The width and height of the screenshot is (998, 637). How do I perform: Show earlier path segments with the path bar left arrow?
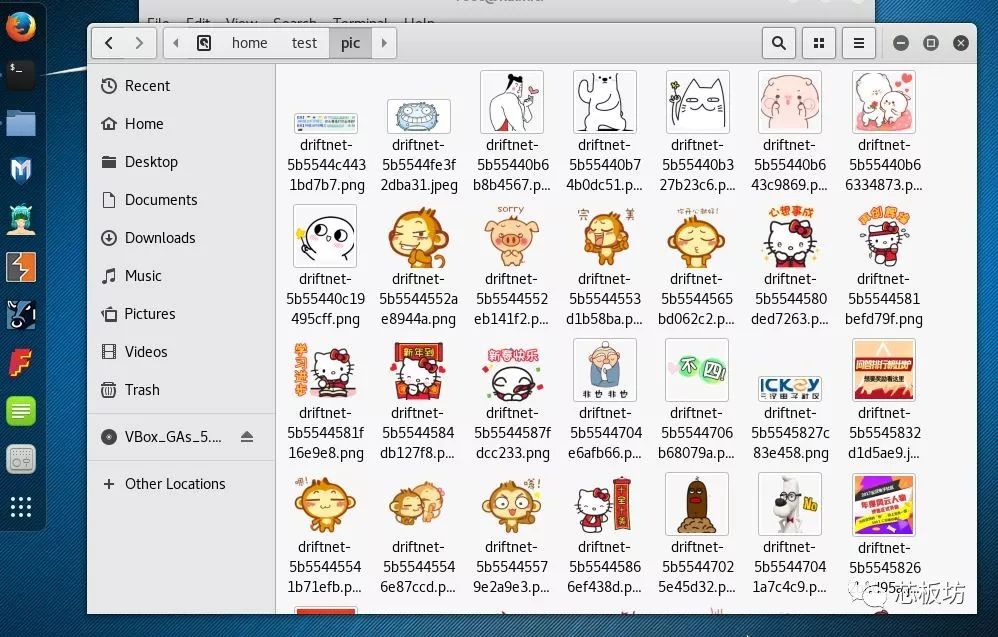point(176,43)
